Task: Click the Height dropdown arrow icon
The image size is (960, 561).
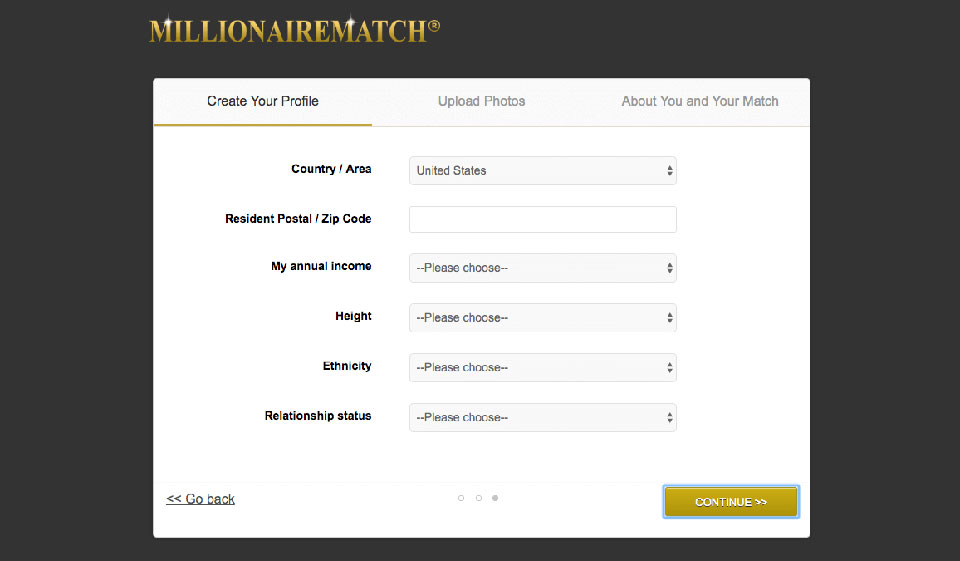Action: coord(669,318)
